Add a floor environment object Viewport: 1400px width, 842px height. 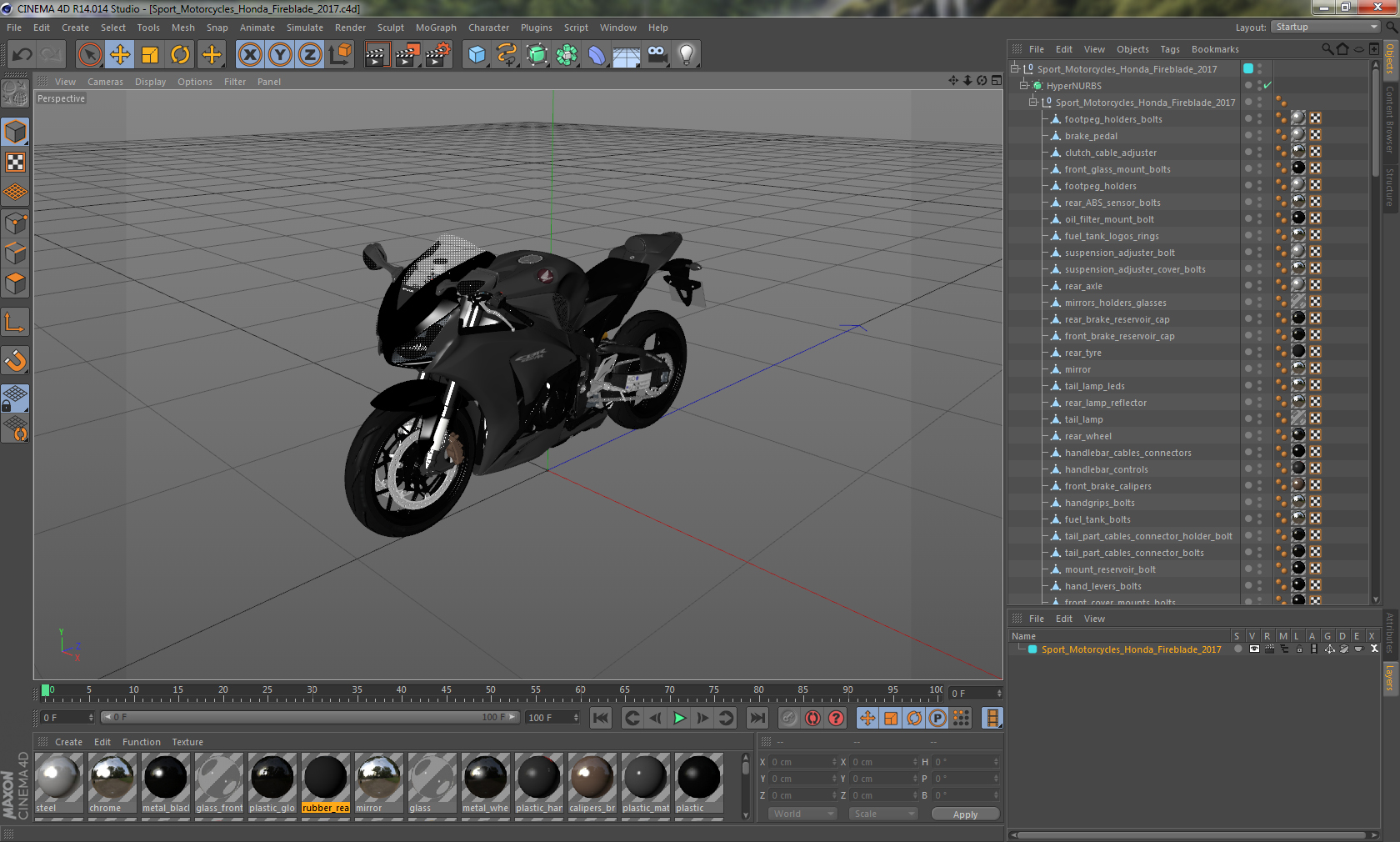pos(627,55)
